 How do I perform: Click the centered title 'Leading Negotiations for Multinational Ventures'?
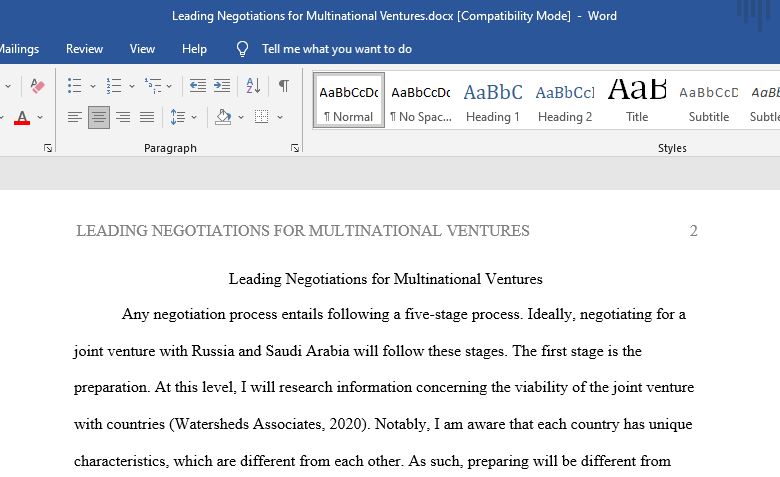(x=386, y=279)
